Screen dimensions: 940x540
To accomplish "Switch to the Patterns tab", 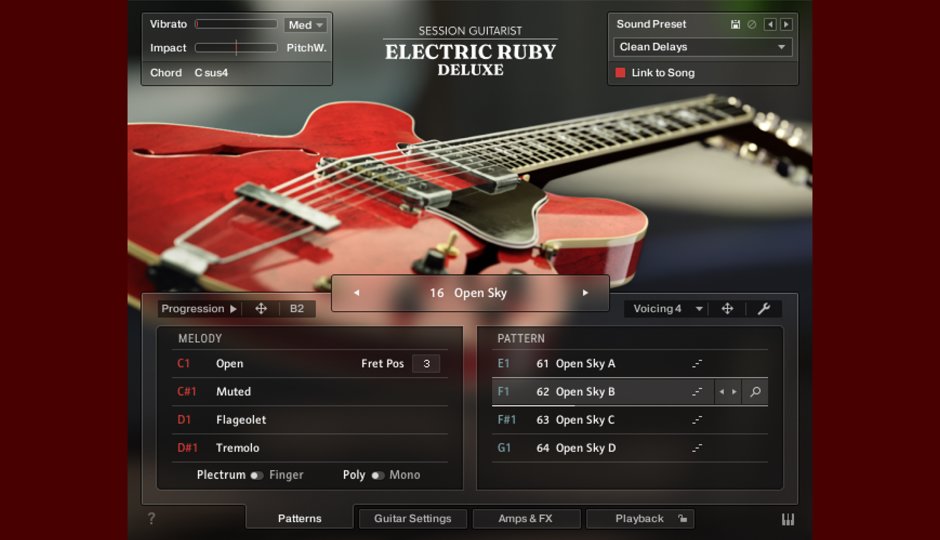I will click(300, 518).
